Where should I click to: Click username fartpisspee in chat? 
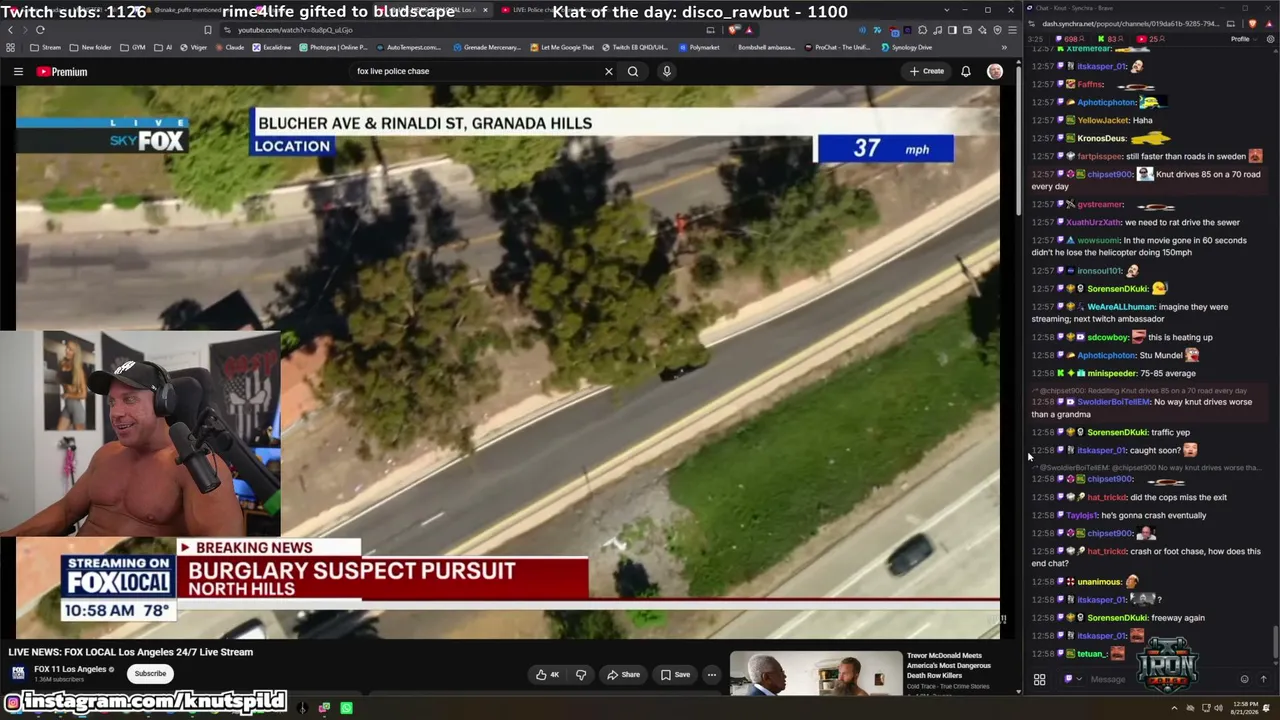[1099, 156]
